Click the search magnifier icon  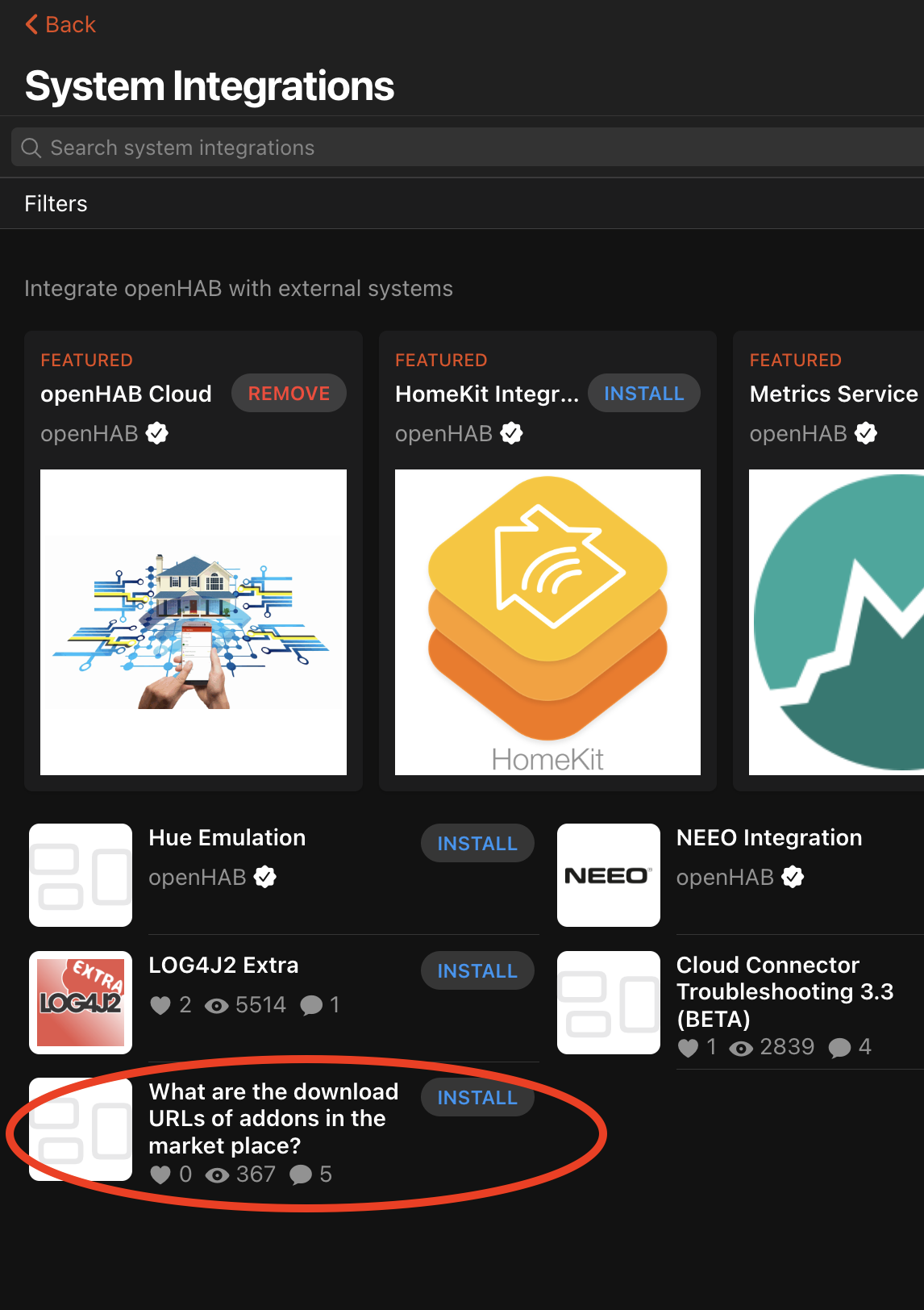pyautogui.click(x=31, y=148)
